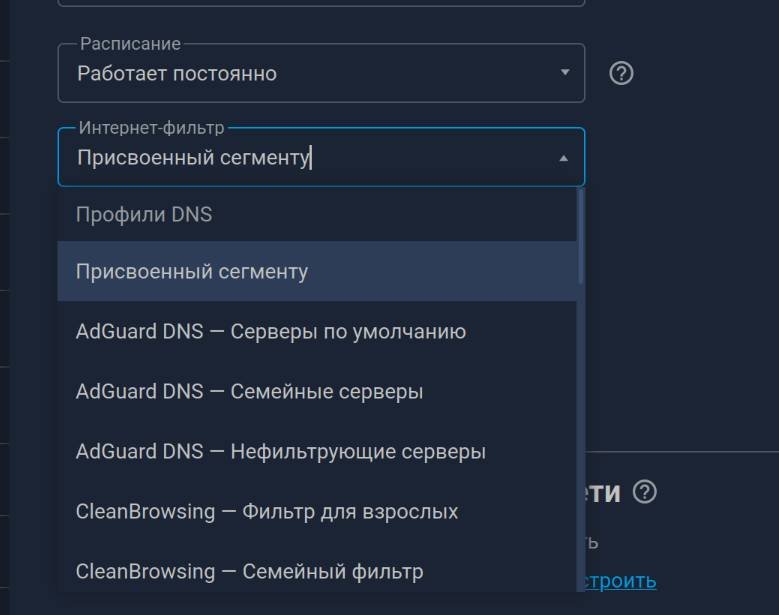The height and width of the screenshot is (615, 779).
Task: Select CleanBrowsing — Семейный фильтр
Action: coord(317,571)
